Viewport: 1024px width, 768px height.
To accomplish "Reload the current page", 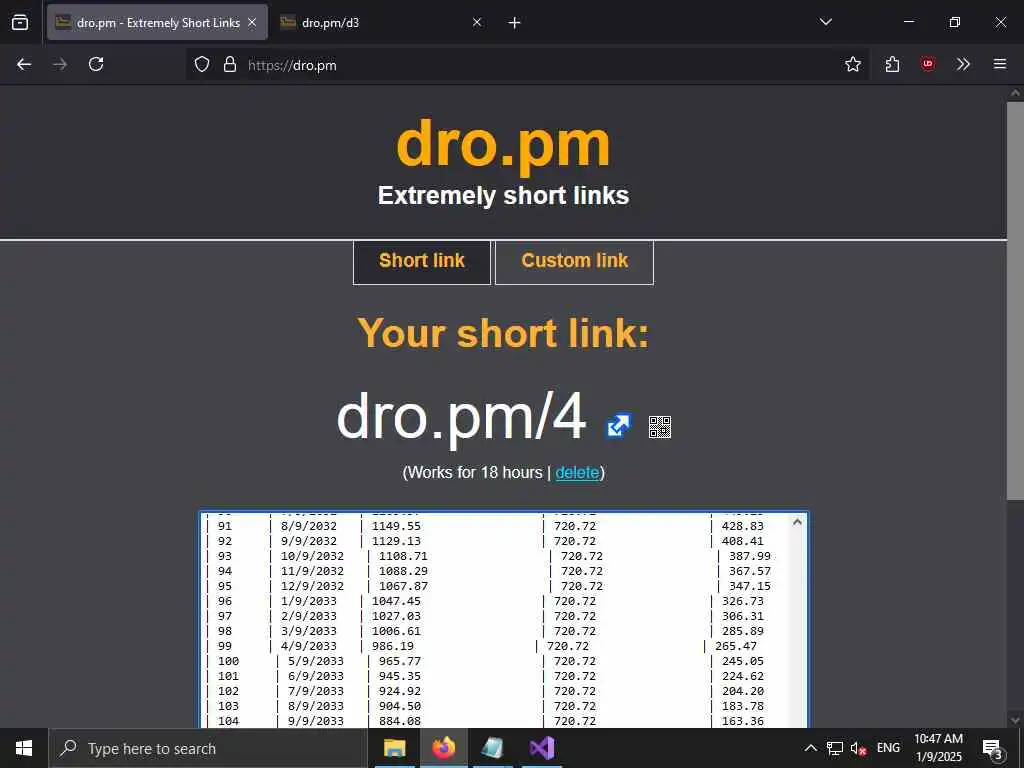I will (96, 64).
